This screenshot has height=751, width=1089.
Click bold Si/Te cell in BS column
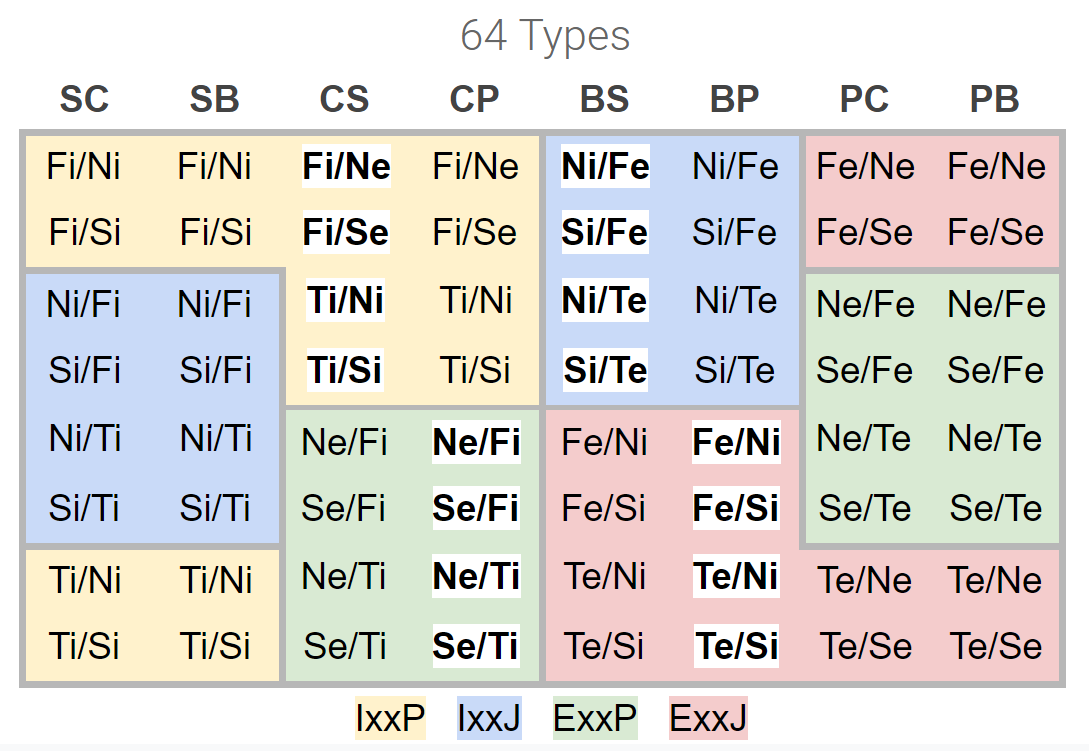(605, 370)
